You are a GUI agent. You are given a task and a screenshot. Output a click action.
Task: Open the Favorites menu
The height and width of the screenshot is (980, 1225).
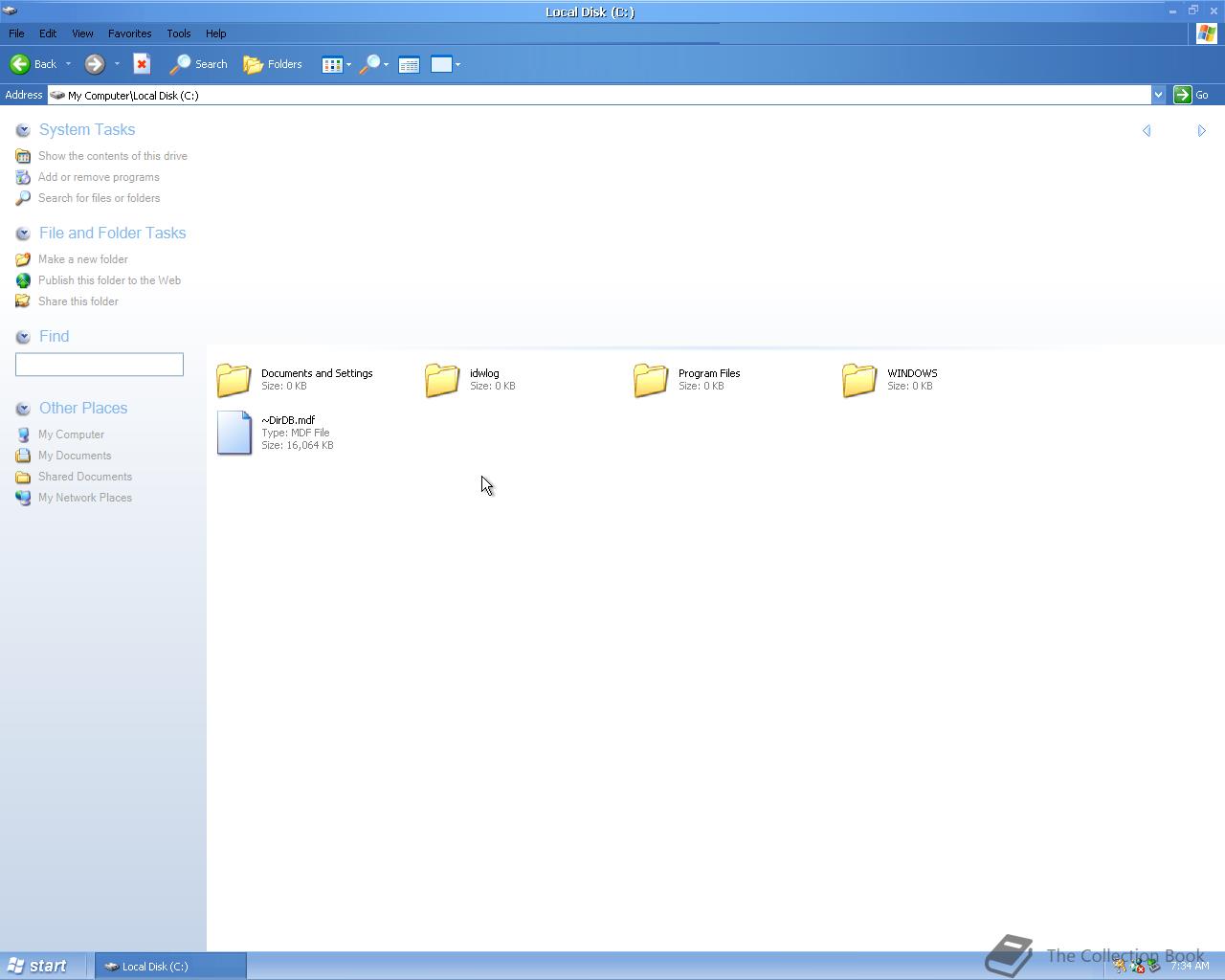tap(129, 33)
